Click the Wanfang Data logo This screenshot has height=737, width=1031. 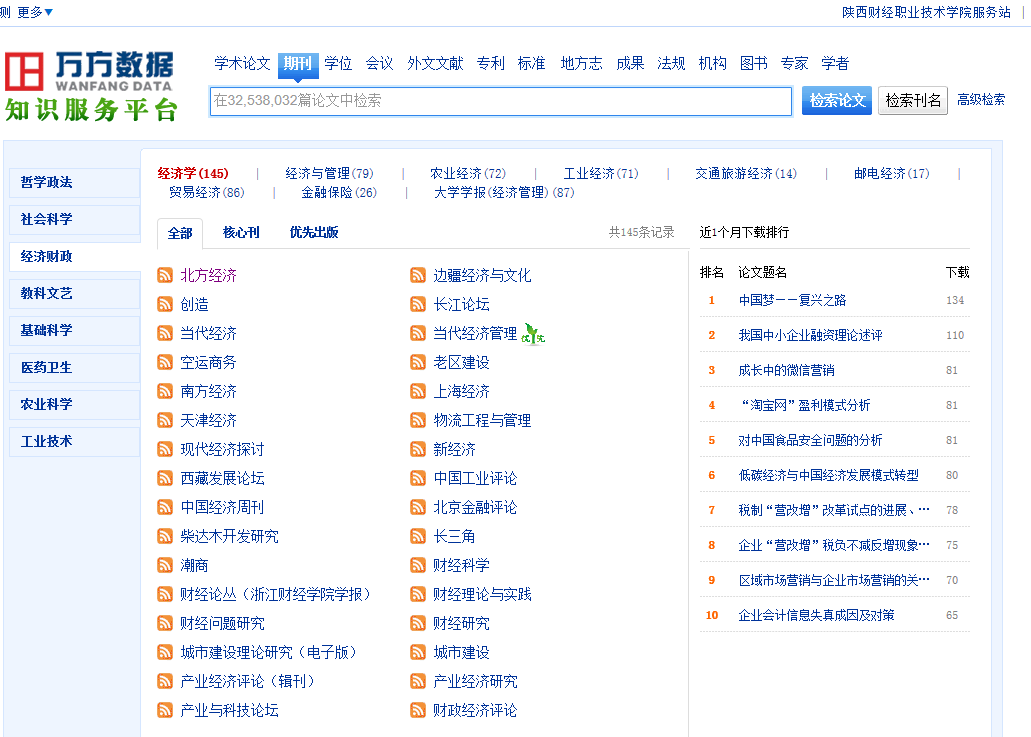click(90, 86)
